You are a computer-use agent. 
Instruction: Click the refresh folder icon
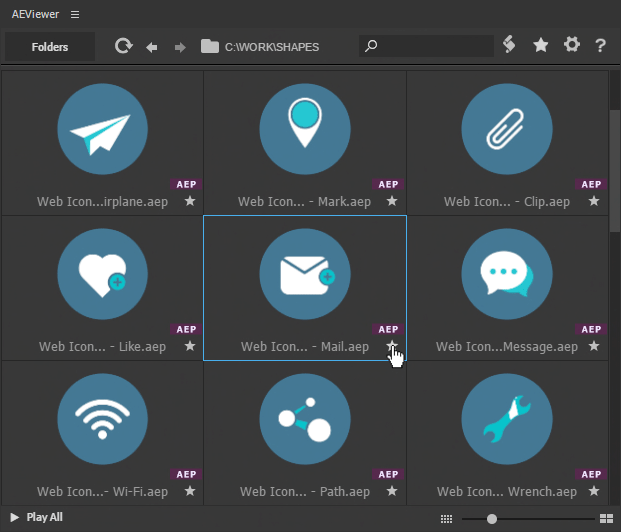(124, 46)
